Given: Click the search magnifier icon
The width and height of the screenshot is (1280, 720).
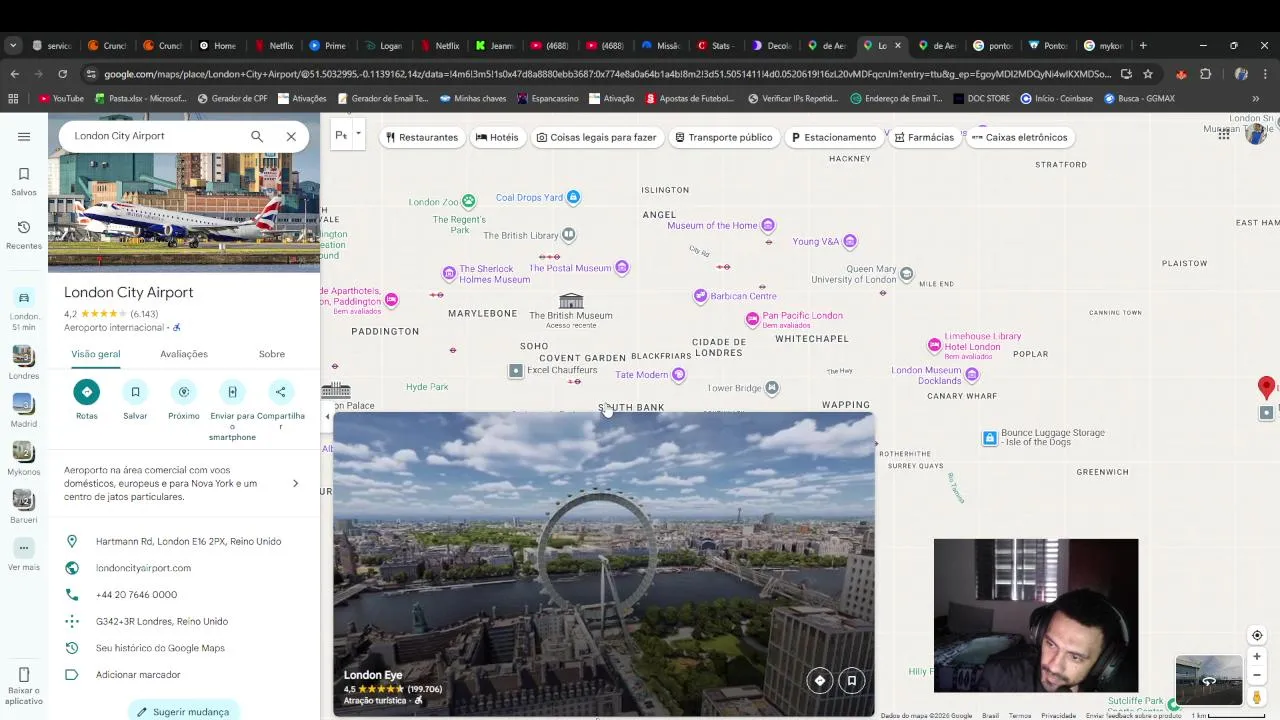Looking at the screenshot, I should coord(257,136).
